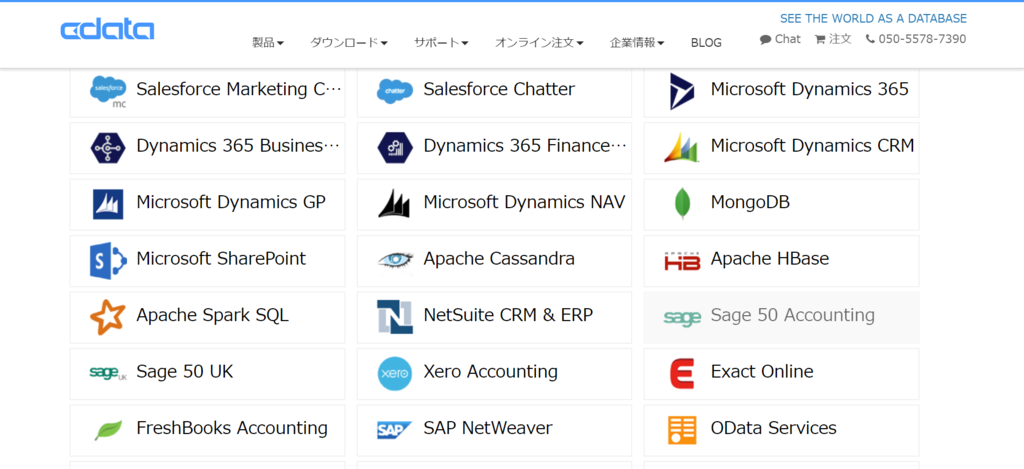This screenshot has width=1024, height=469.
Task: Click the Microsoft SharePoint icon
Action: tap(107, 260)
